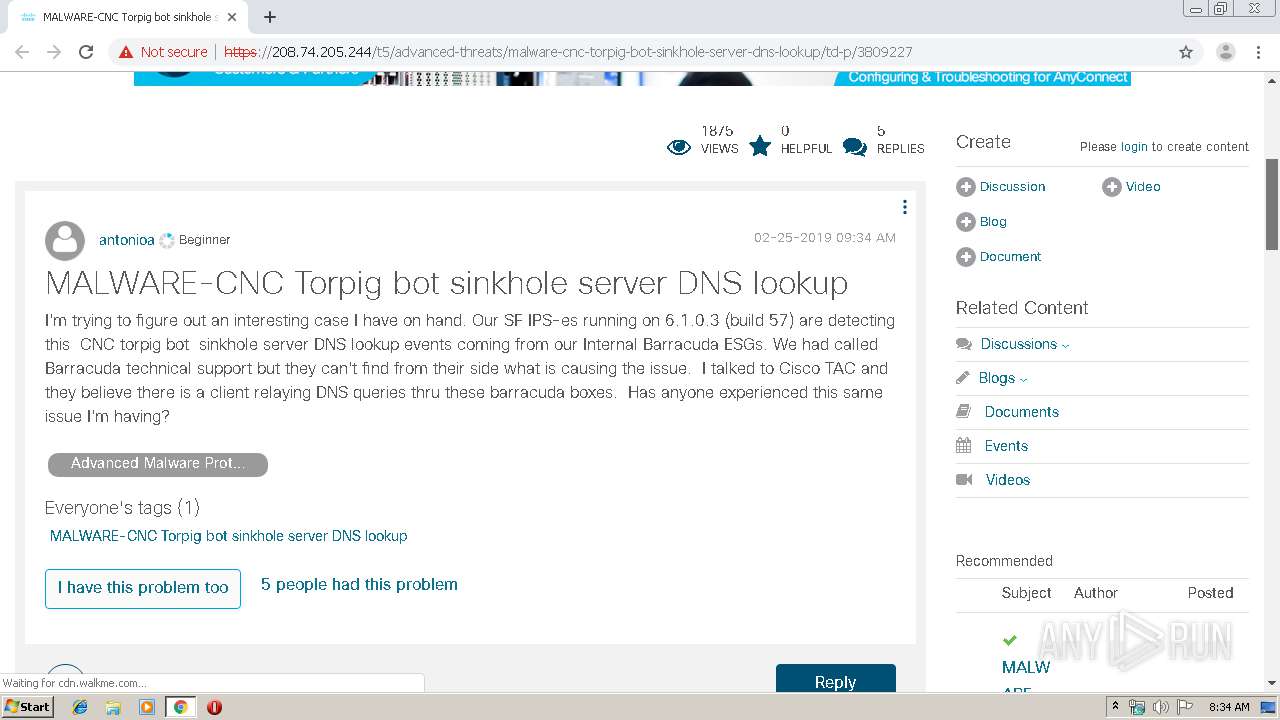
Task: Go forward to the next page
Action: (54, 52)
